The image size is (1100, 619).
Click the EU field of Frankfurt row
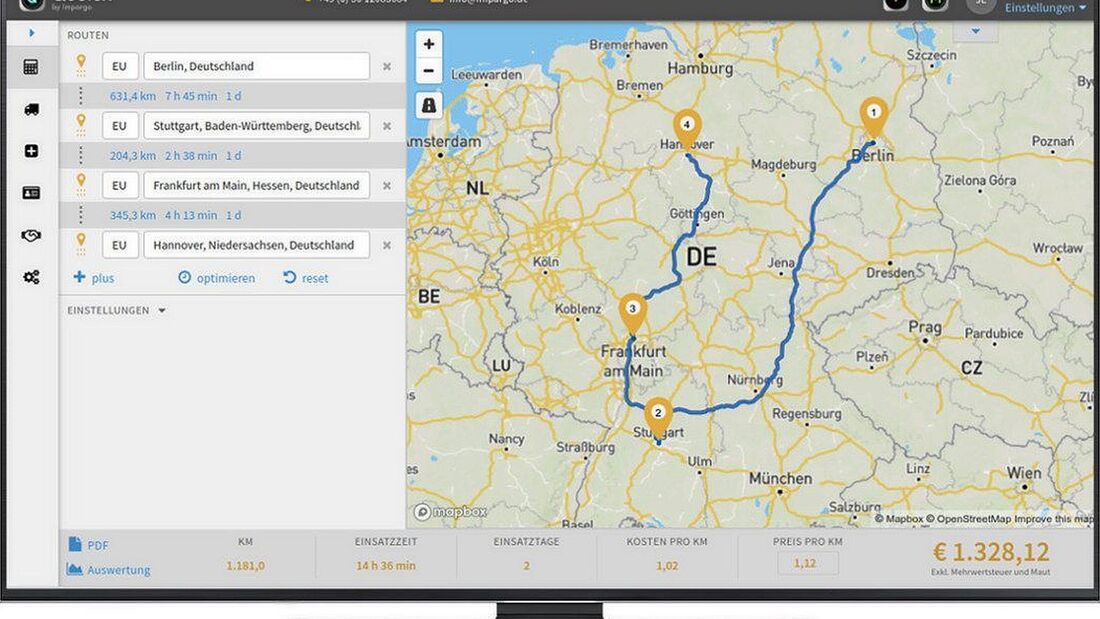[120, 185]
